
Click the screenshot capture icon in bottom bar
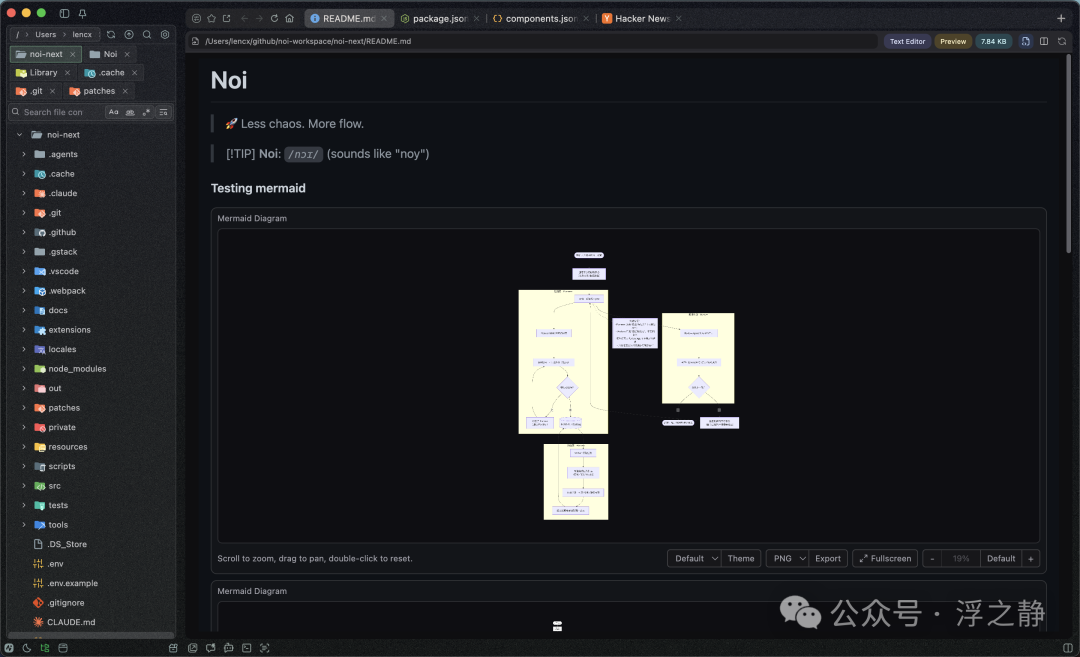coord(264,648)
